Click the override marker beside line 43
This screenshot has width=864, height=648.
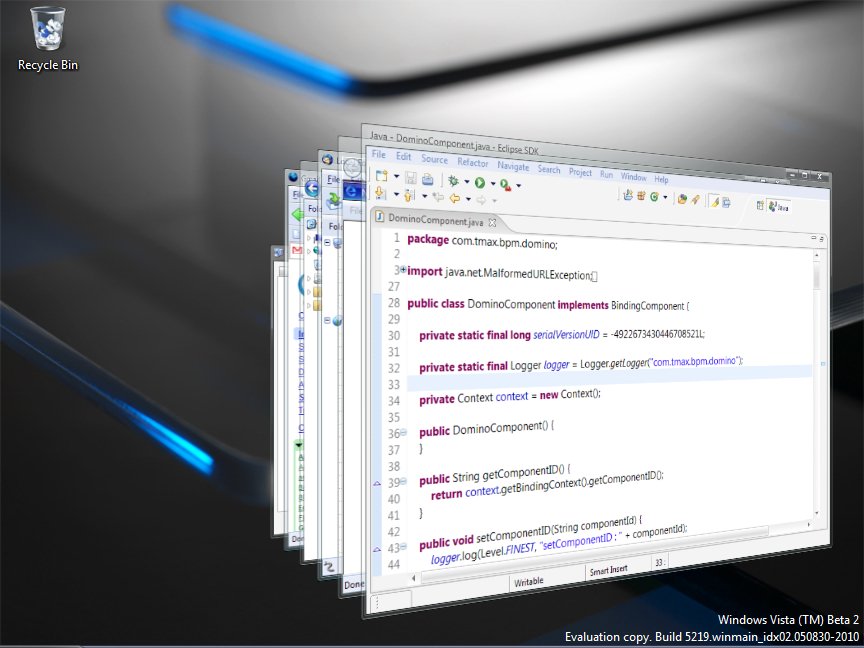(377, 549)
